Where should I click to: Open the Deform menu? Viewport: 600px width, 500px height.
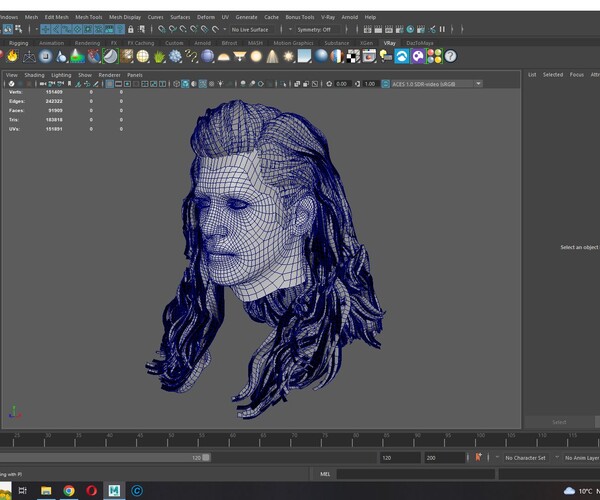point(206,17)
